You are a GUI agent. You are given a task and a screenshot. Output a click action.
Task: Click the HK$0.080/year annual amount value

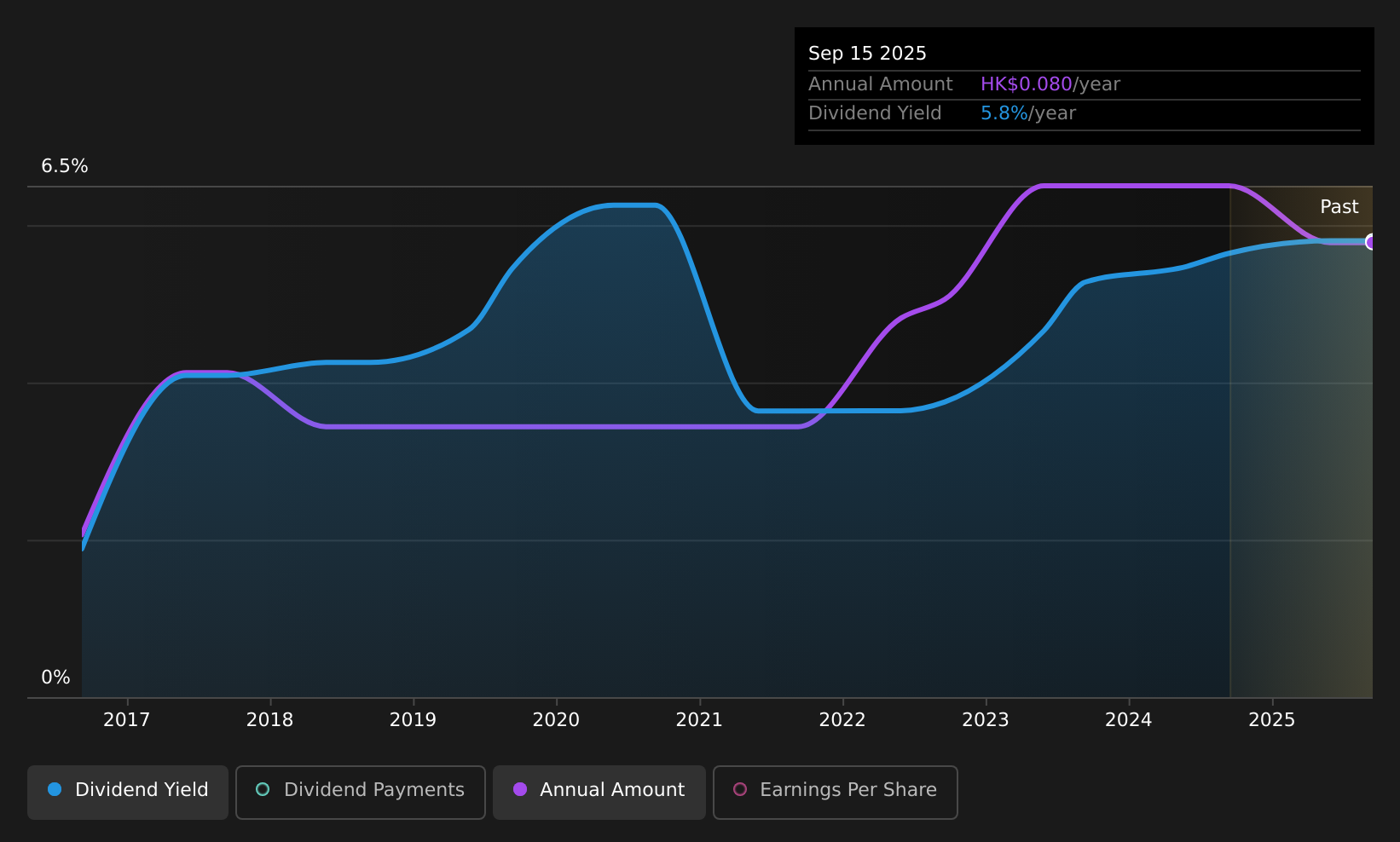[x=1050, y=84]
